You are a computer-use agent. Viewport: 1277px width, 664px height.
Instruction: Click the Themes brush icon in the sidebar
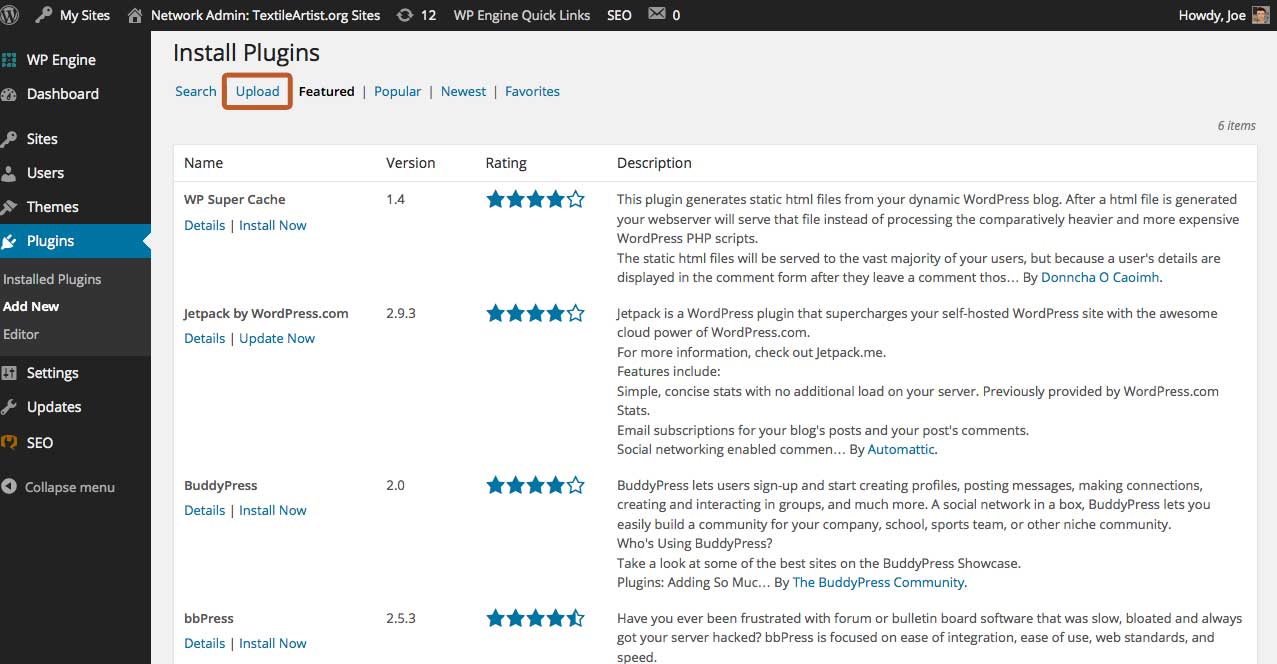[x=10, y=207]
